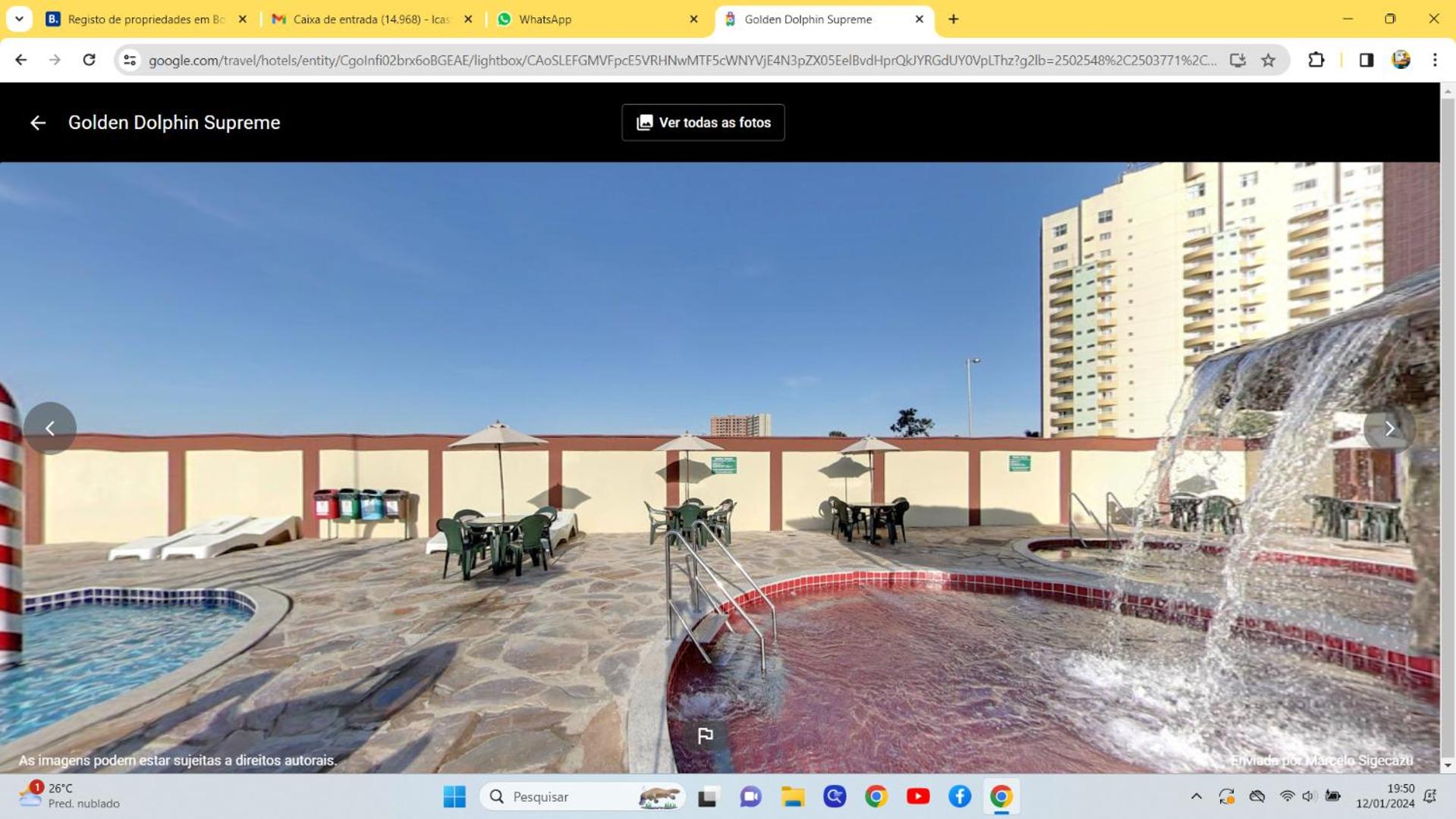Open Ver todas as fotos gallery

(x=703, y=123)
